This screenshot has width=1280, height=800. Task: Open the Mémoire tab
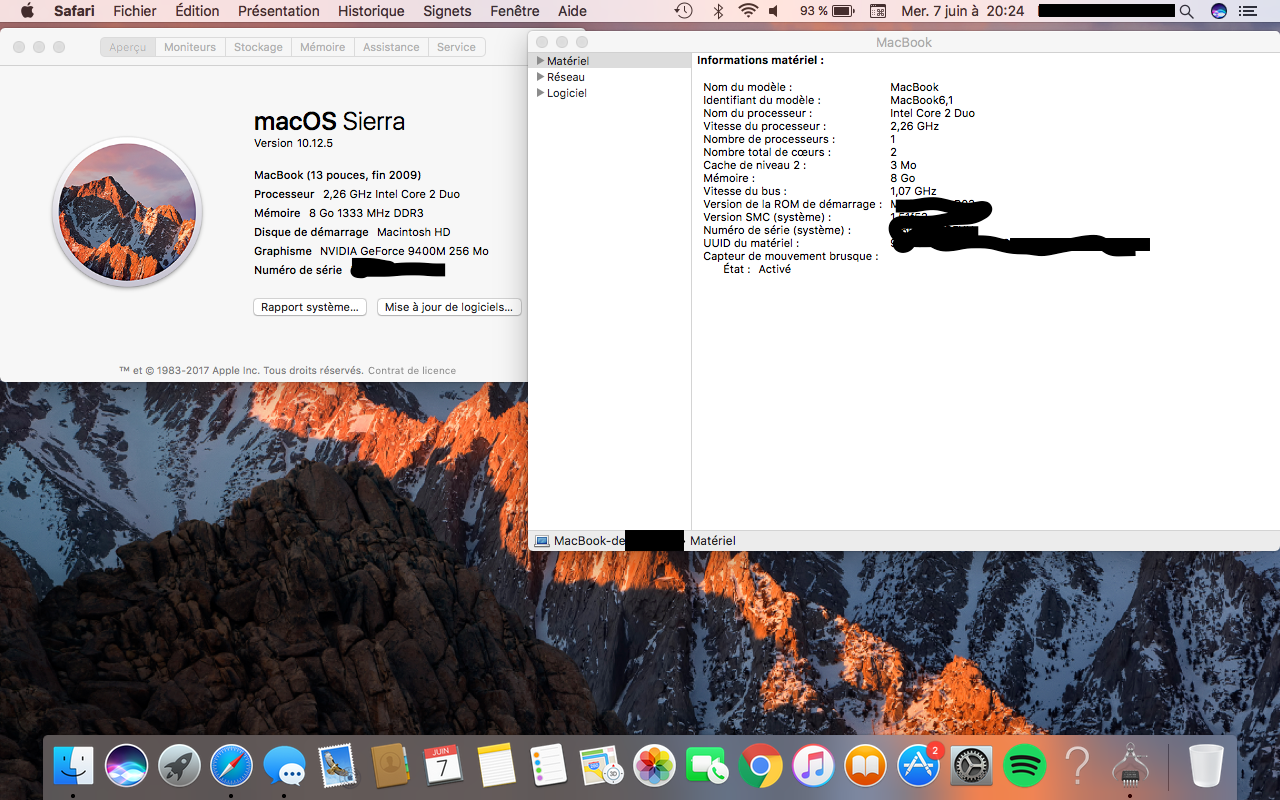[322, 47]
